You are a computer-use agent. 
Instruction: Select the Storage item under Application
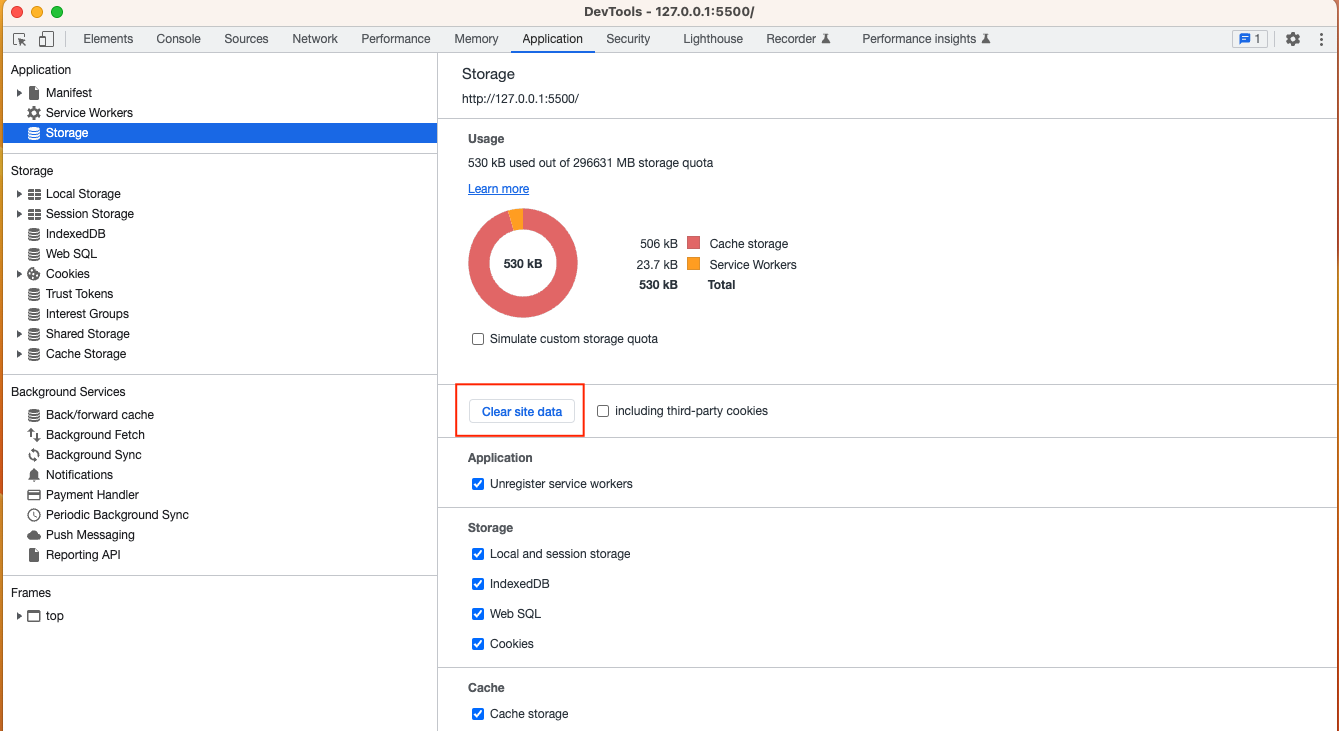[220, 133]
